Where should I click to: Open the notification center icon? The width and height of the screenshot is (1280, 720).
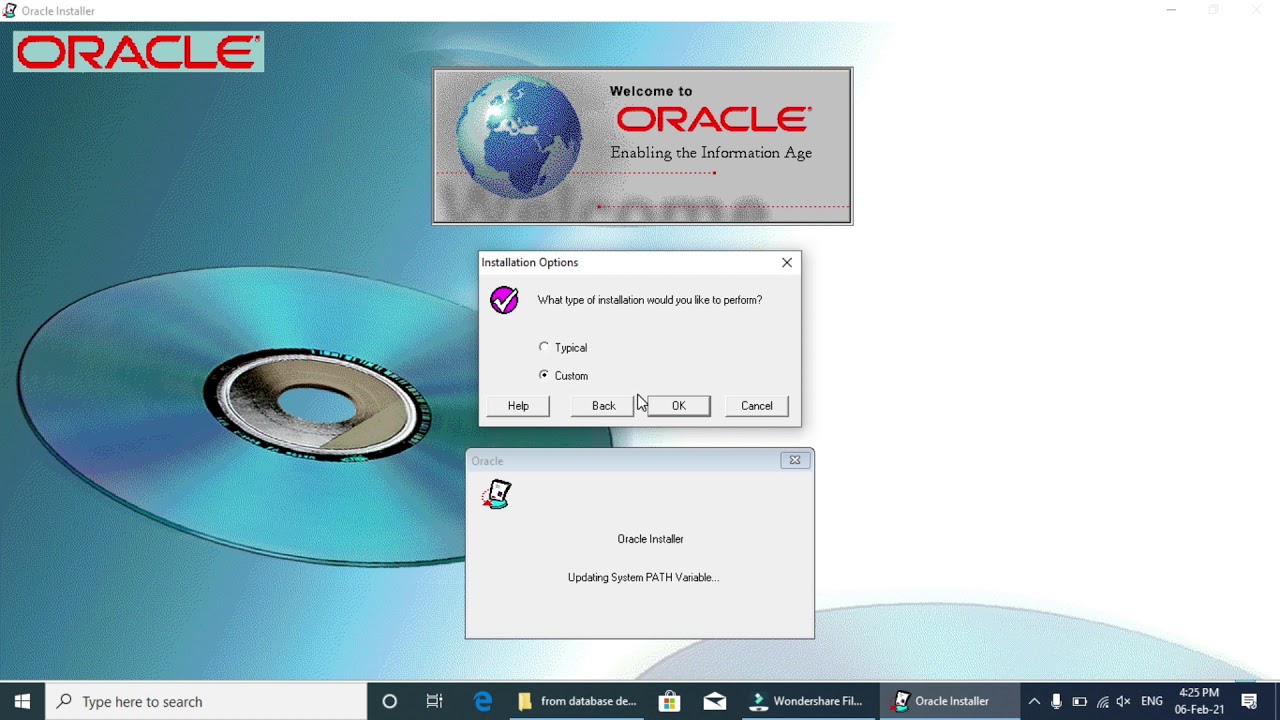coord(1249,701)
